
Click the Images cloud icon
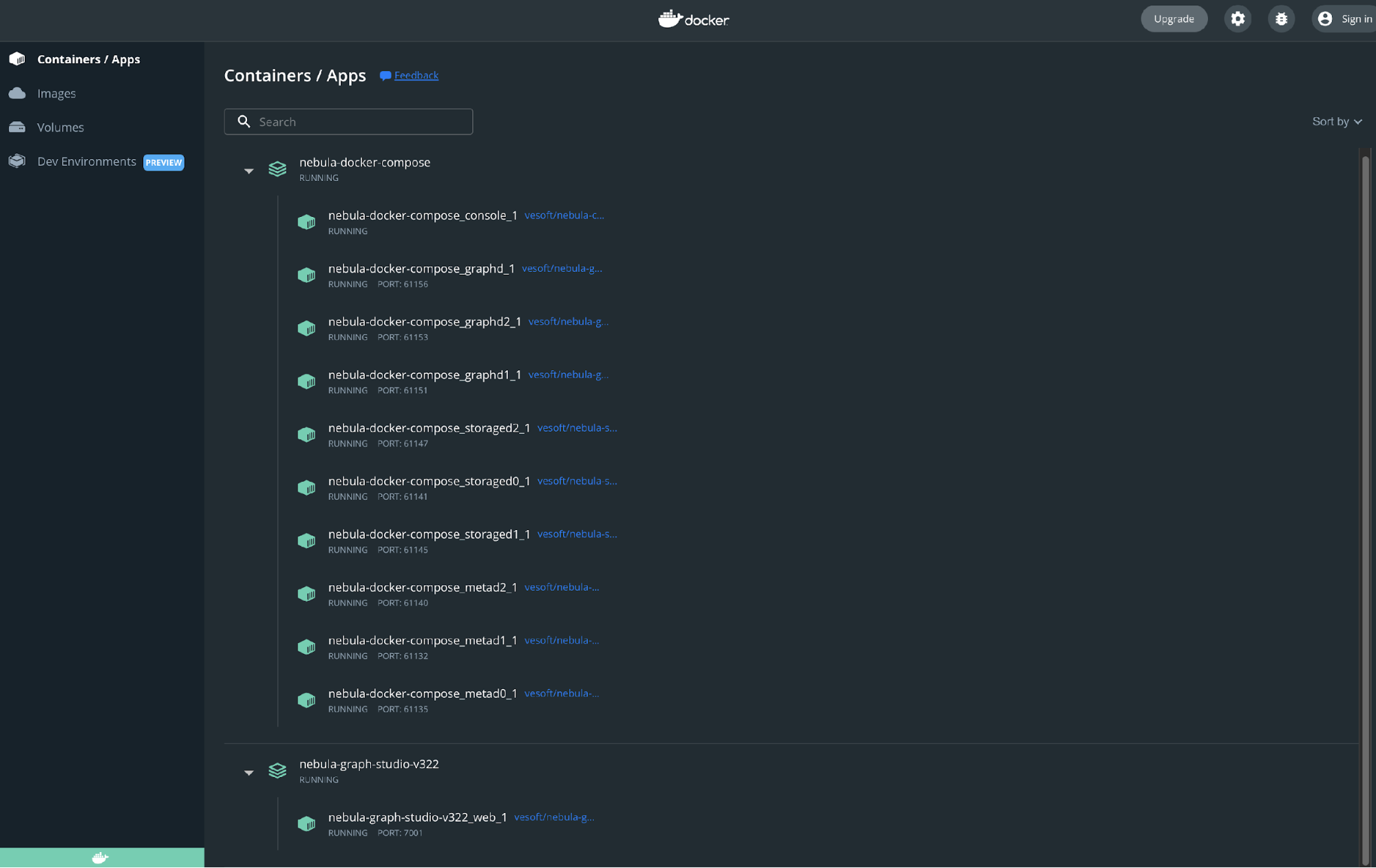17,93
